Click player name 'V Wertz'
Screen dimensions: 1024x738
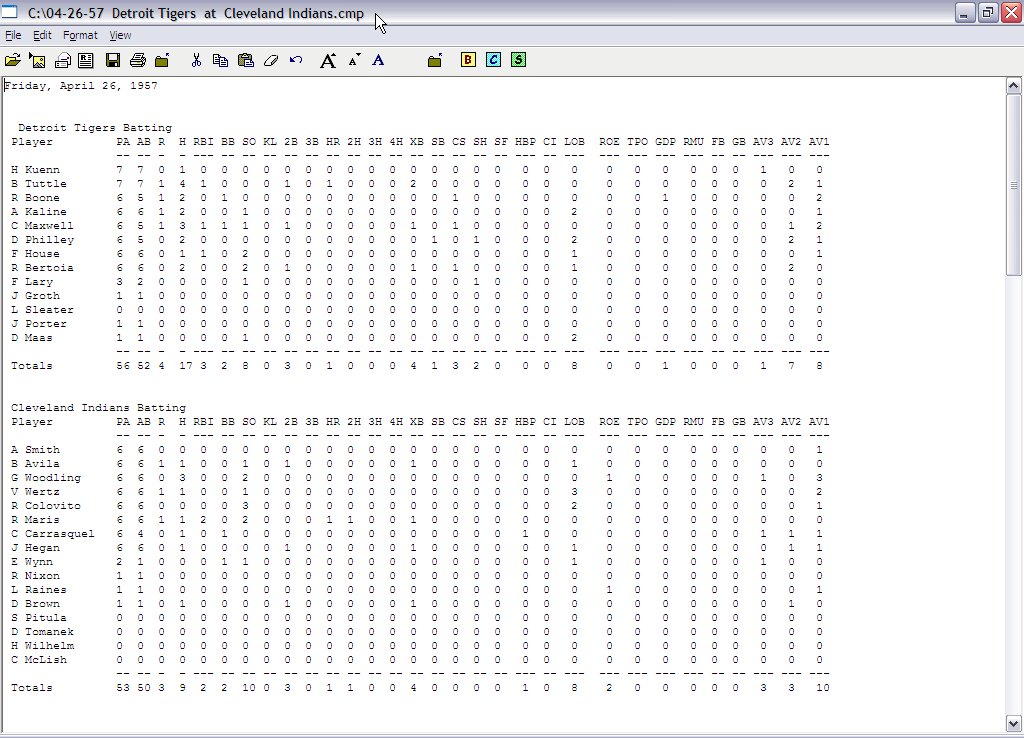(35, 492)
